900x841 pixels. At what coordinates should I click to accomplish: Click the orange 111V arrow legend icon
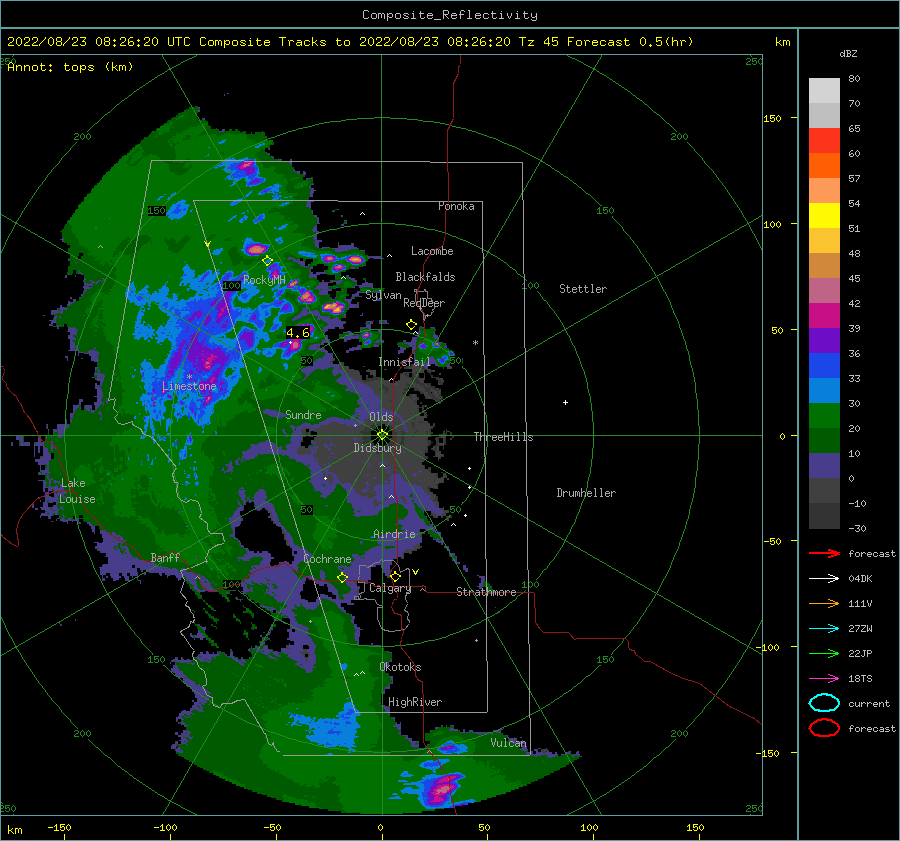[x=824, y=603]
